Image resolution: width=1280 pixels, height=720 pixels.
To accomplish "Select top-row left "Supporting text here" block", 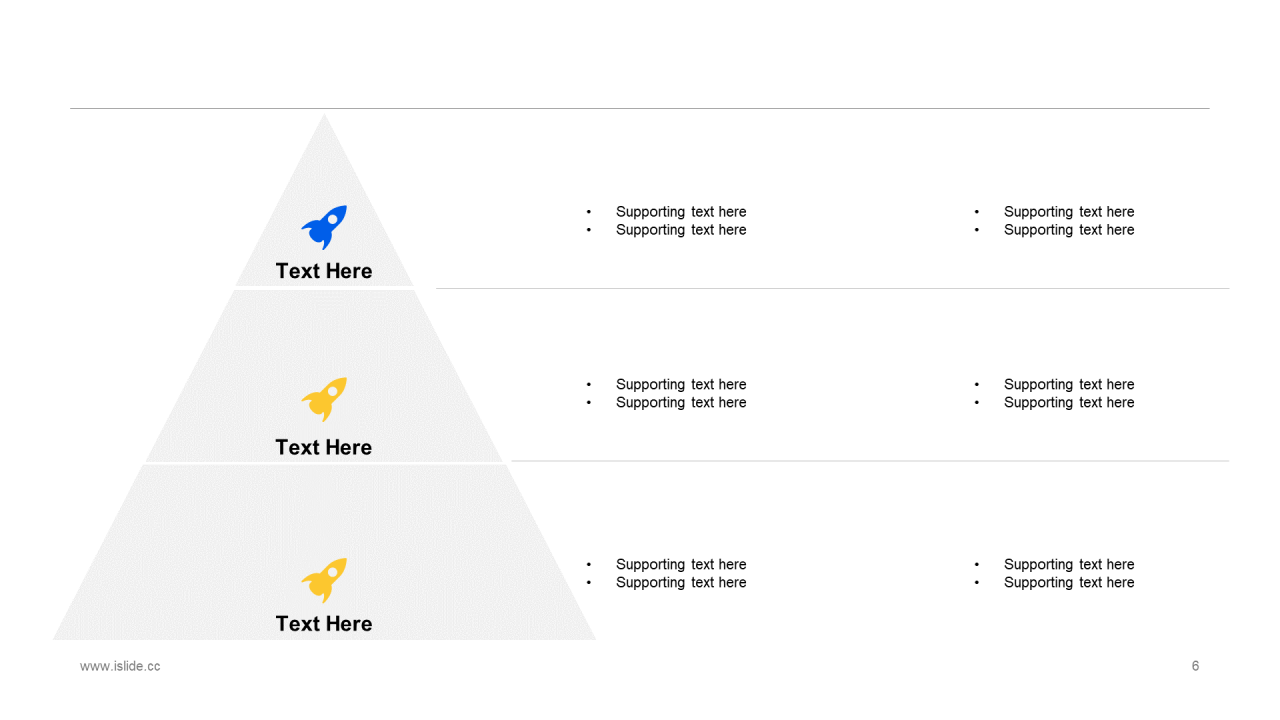I will [x=666, y=221].
